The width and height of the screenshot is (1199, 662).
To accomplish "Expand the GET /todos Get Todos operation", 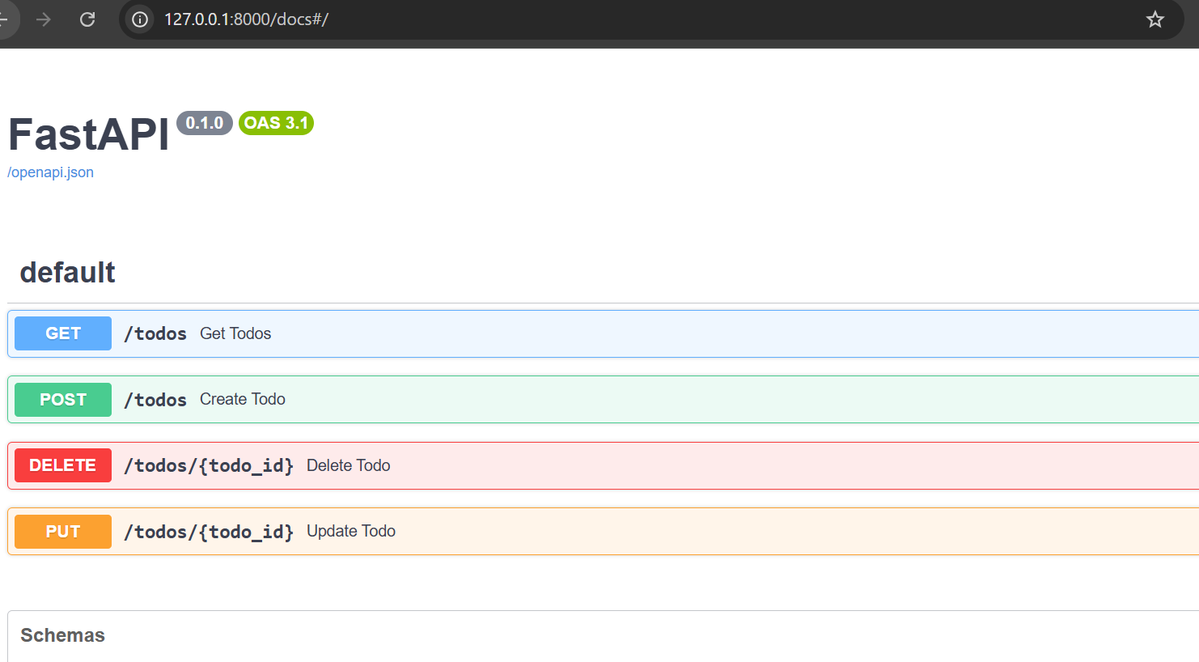I will tap(603, 333).
